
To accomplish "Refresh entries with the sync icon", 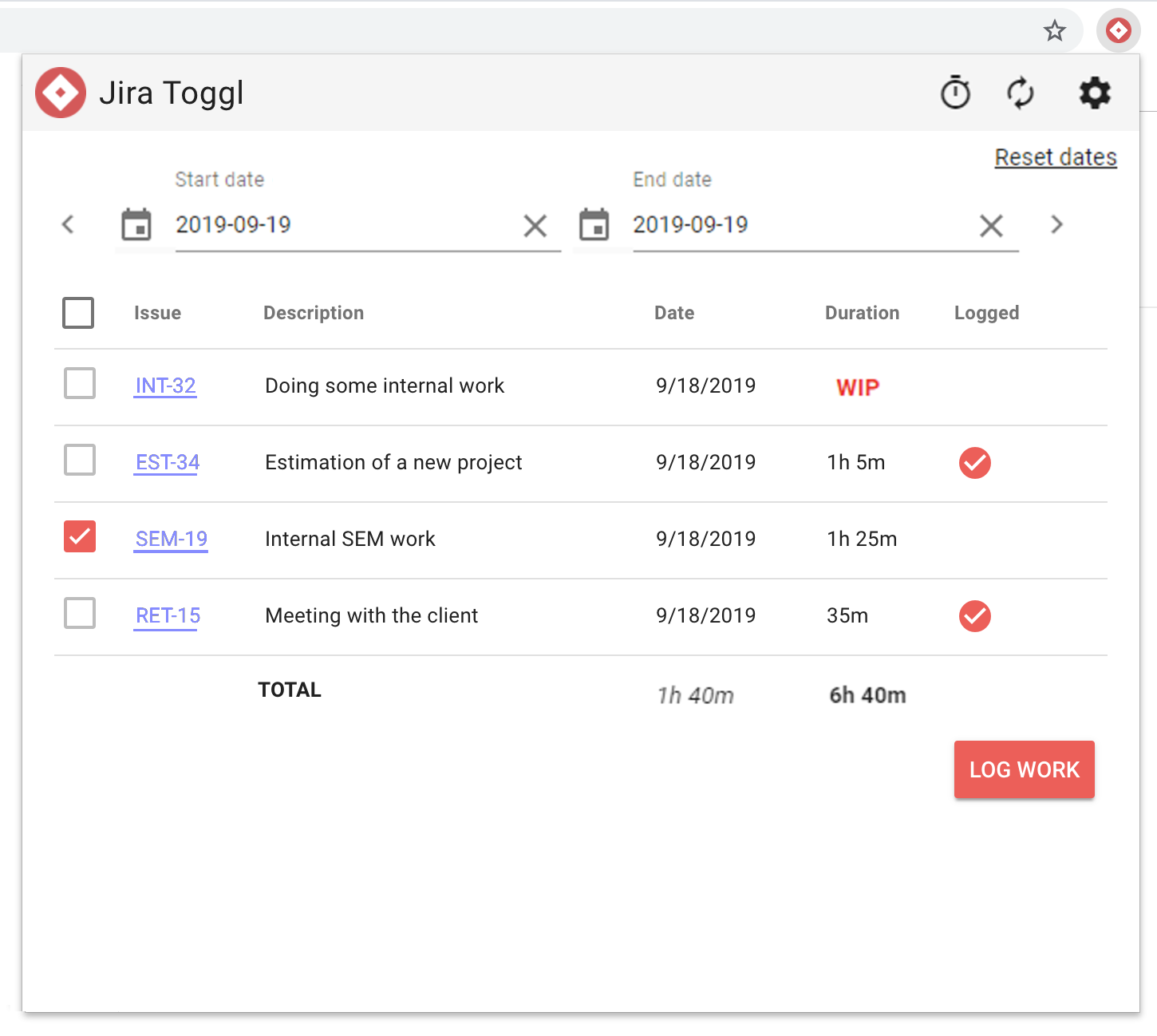I will tap(1021, 93).
